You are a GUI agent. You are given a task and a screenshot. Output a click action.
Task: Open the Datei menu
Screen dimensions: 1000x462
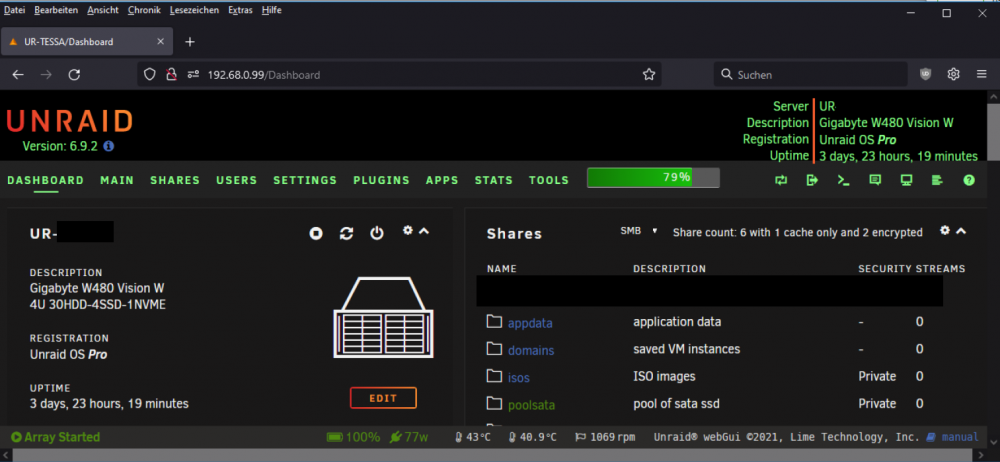[15, 10]
